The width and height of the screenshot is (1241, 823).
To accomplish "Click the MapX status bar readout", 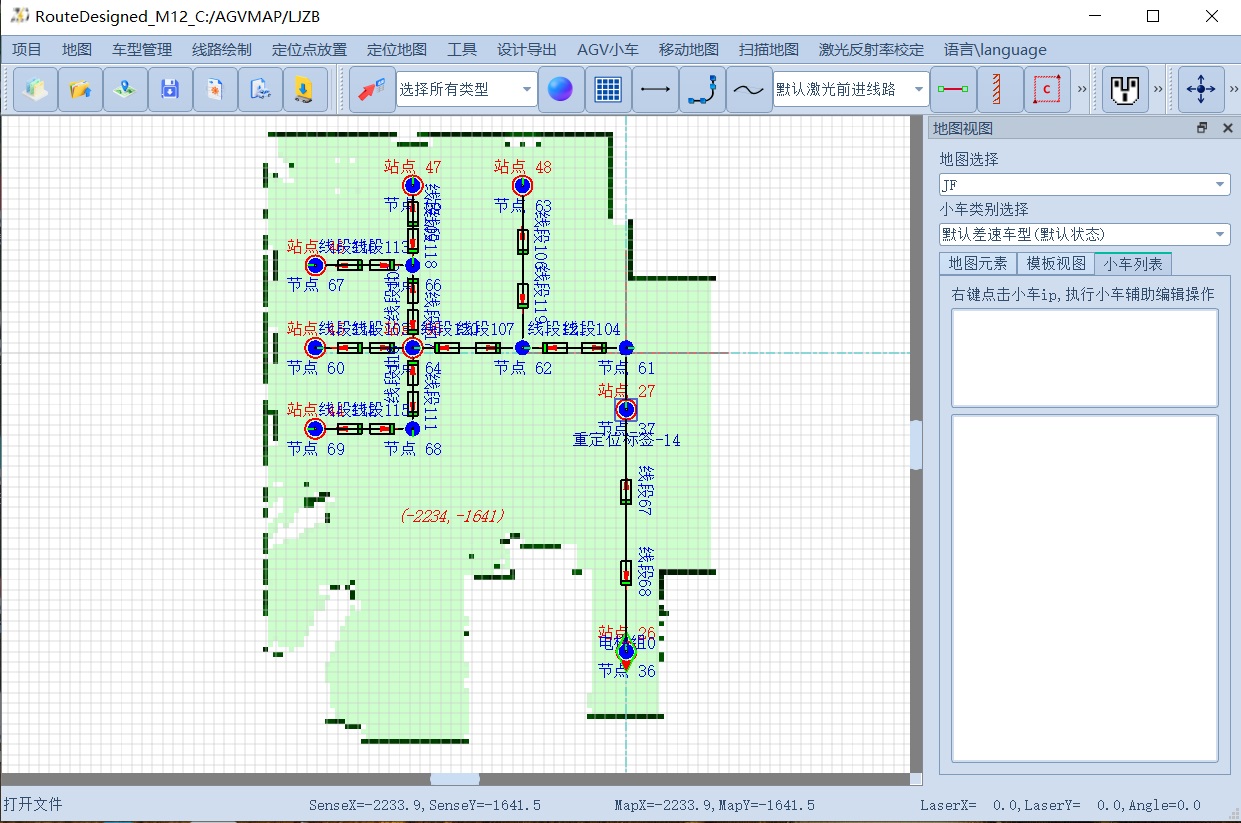I will click(714, 805).
